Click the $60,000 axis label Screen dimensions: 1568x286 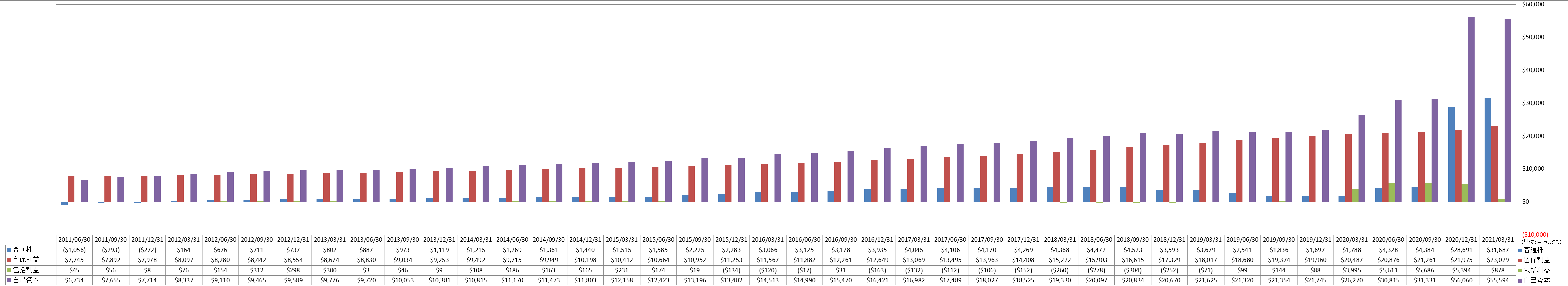pyautogui.click(x=1533, y=4)
